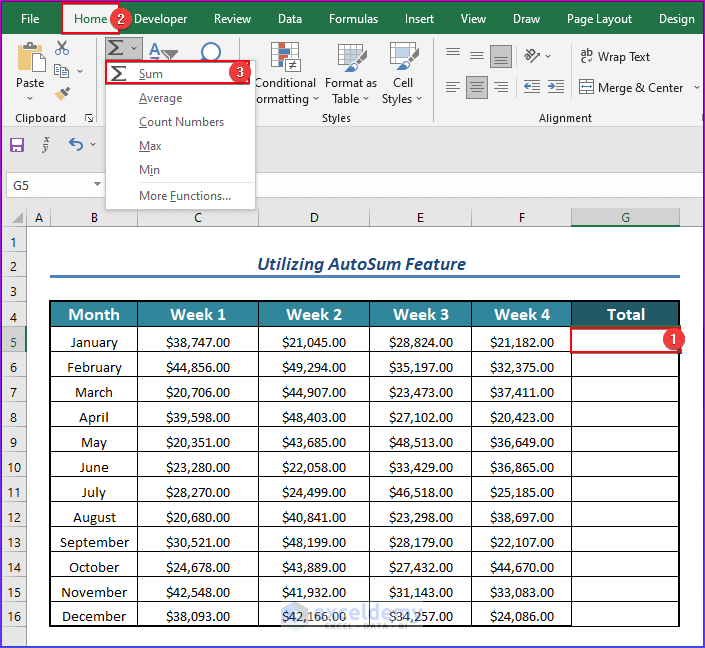705x648 pixels.
Task: Switch to the Page Layout tab
Action: click(x=599, y=19)
